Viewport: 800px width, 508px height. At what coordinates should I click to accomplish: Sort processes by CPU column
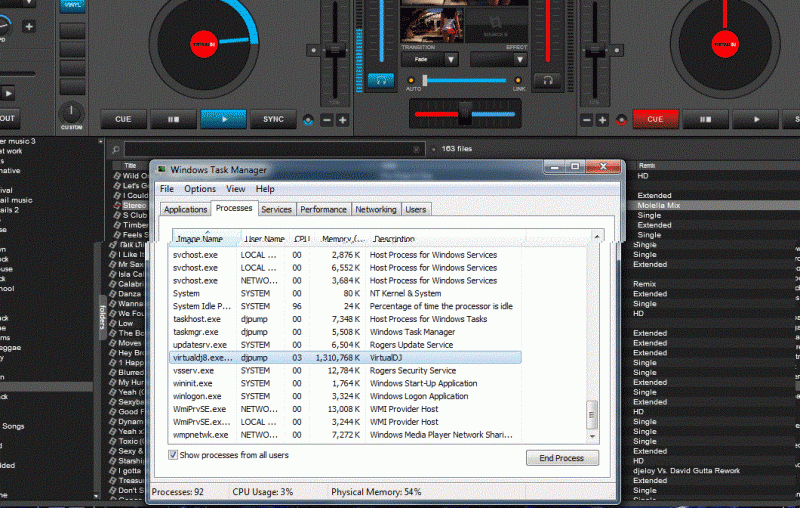click(301, 238)
